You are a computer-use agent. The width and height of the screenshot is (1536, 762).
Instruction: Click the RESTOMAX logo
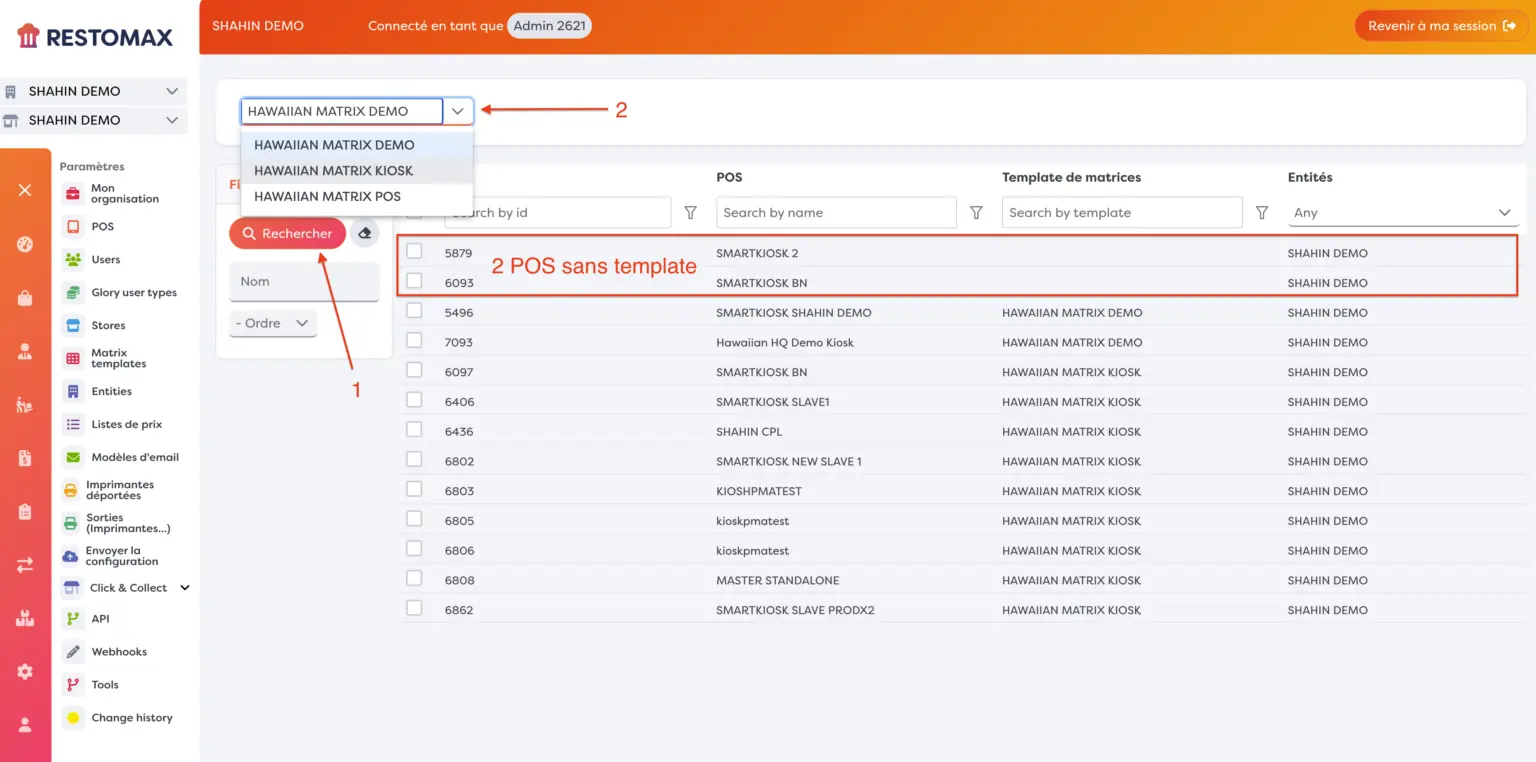[x=95, y=37]
